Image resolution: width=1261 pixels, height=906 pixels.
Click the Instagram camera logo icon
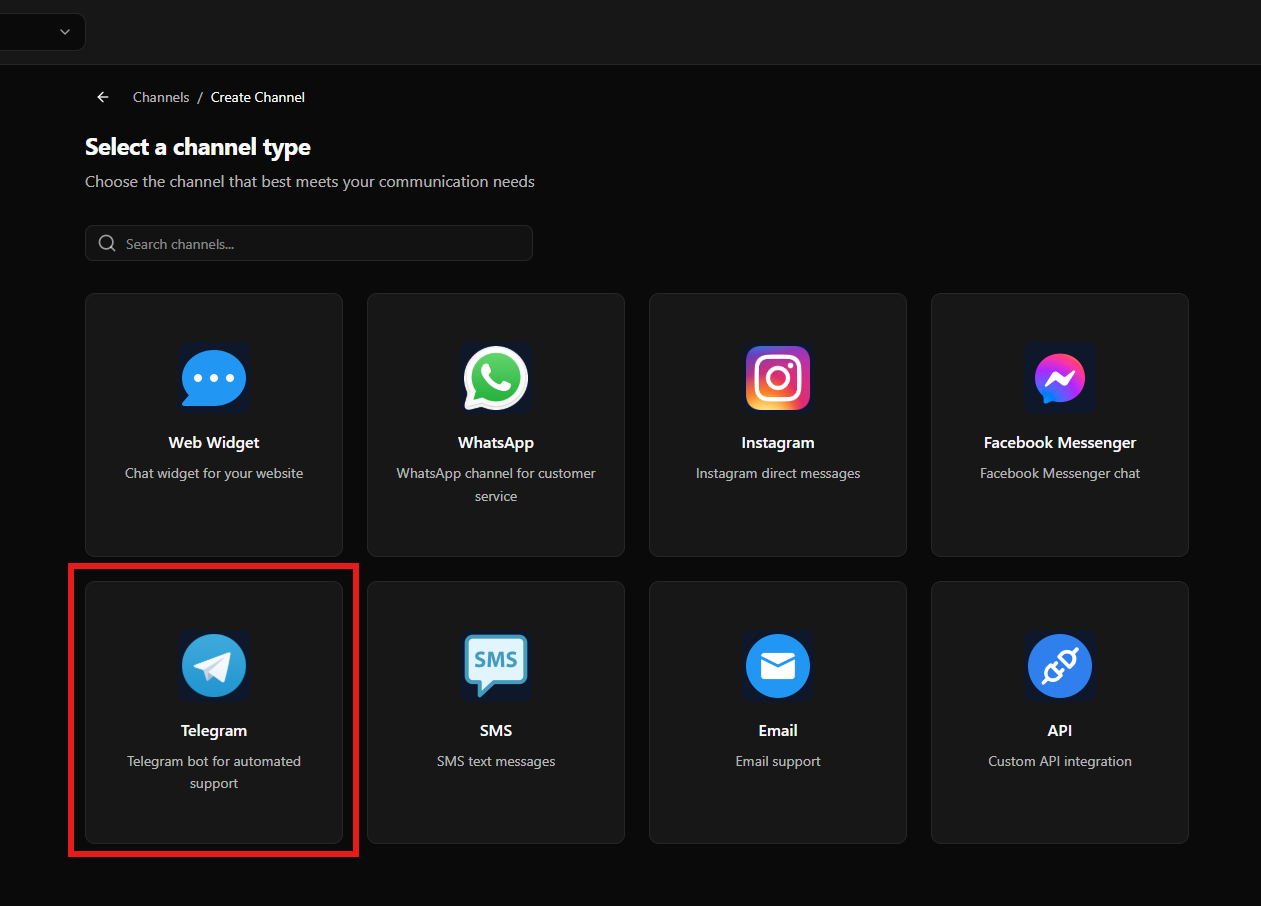(778, 378)
